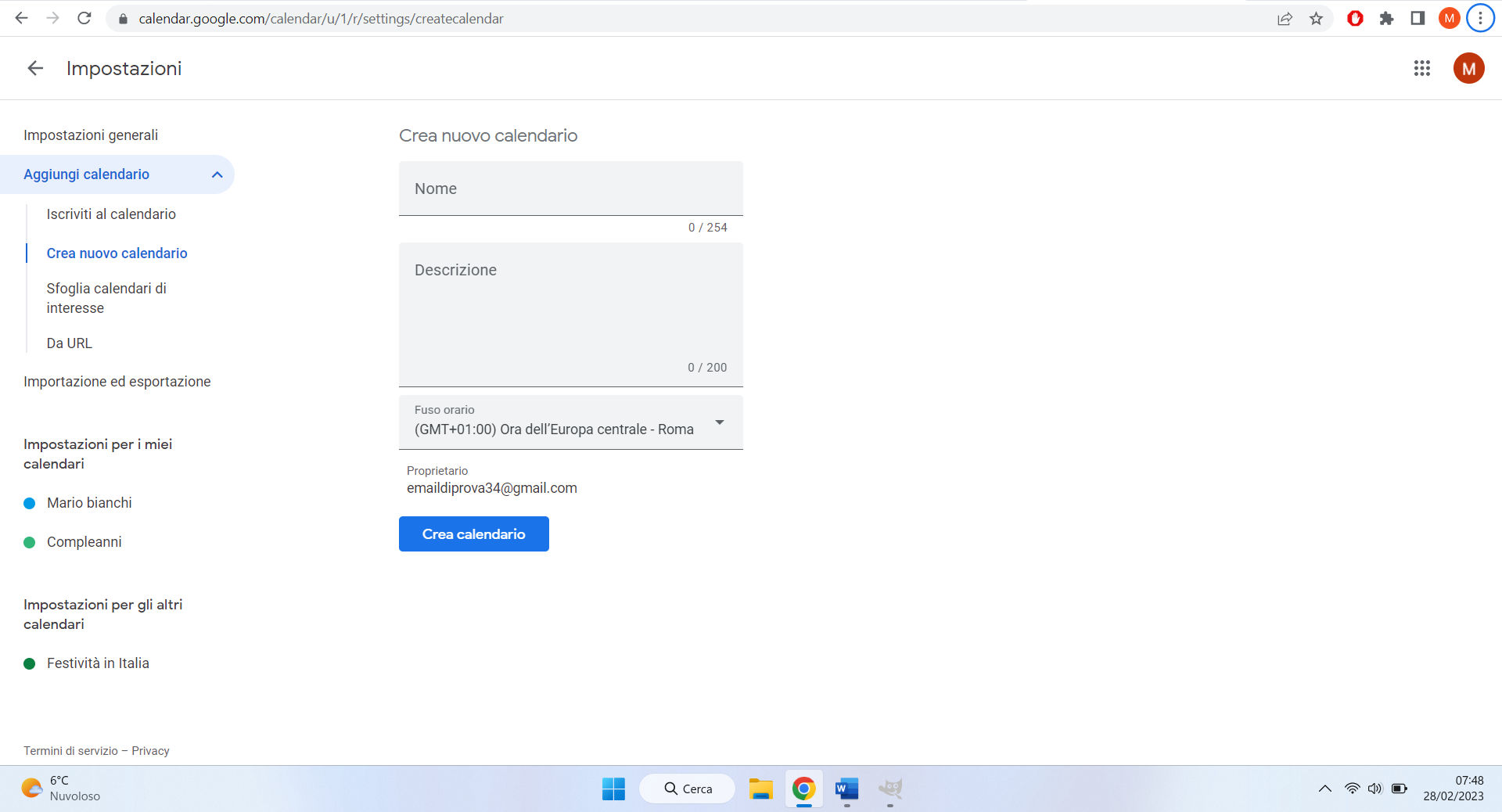Open the Chrome three-dot menu
The image size is (1502, 812).
(1479, 18)
